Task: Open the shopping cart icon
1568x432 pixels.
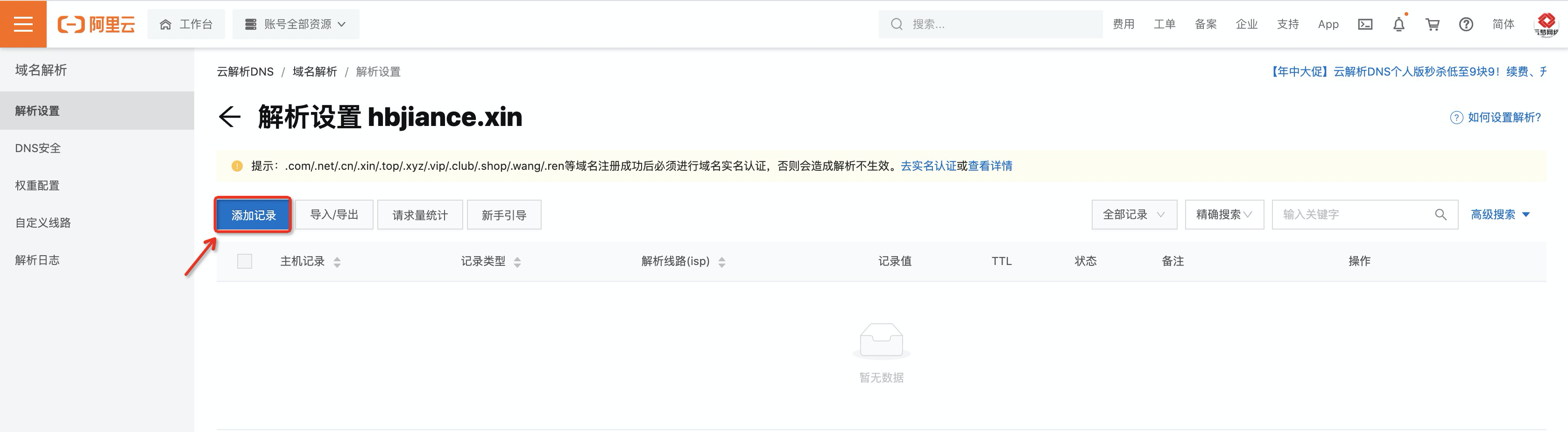Action: coord(1432,24)
